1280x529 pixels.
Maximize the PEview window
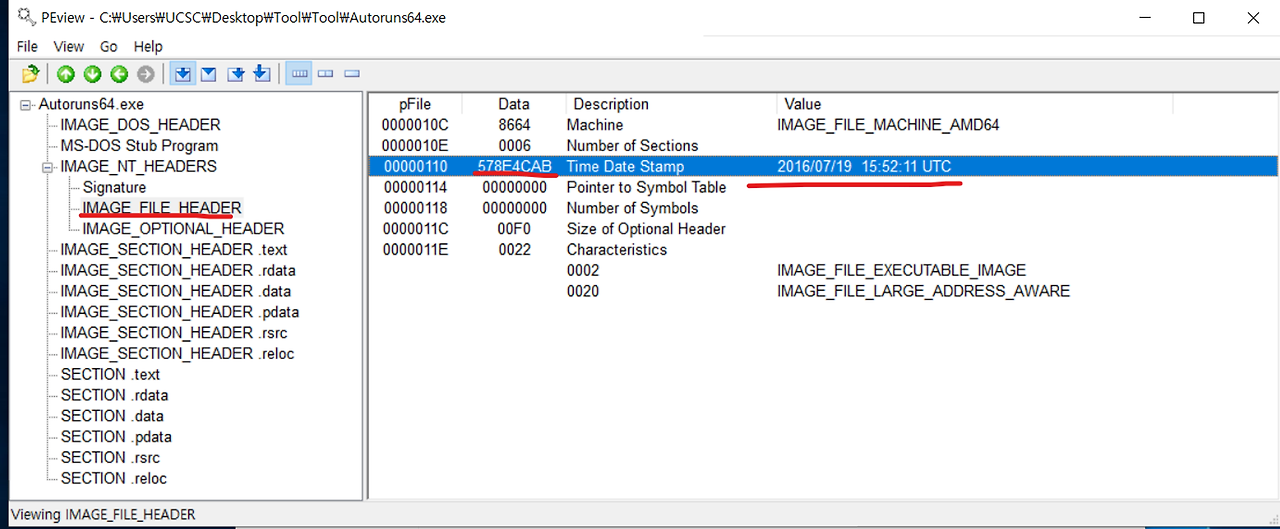pyautogui.click(x=1198, y=17)
